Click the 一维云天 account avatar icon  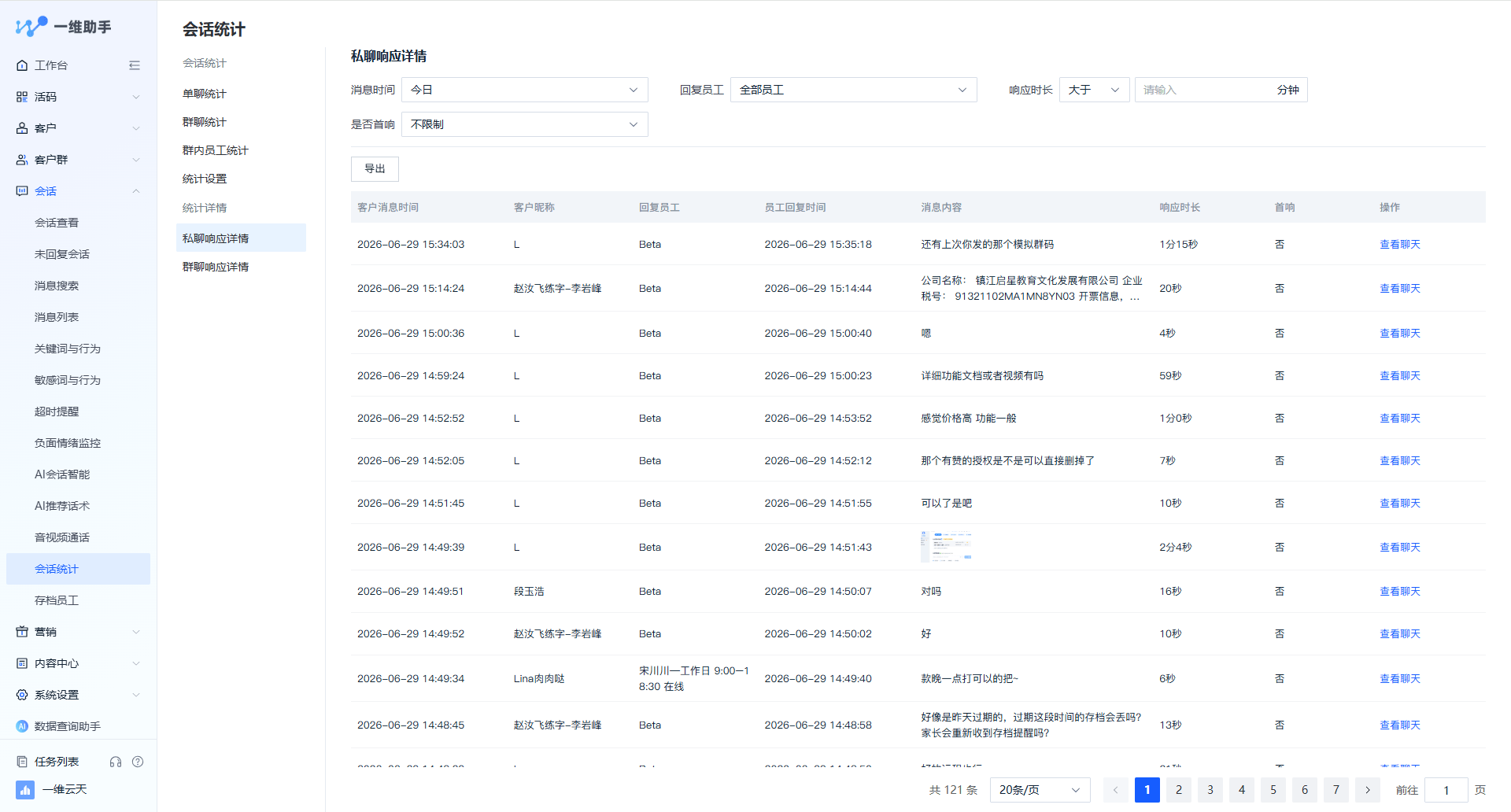[25, 789]
